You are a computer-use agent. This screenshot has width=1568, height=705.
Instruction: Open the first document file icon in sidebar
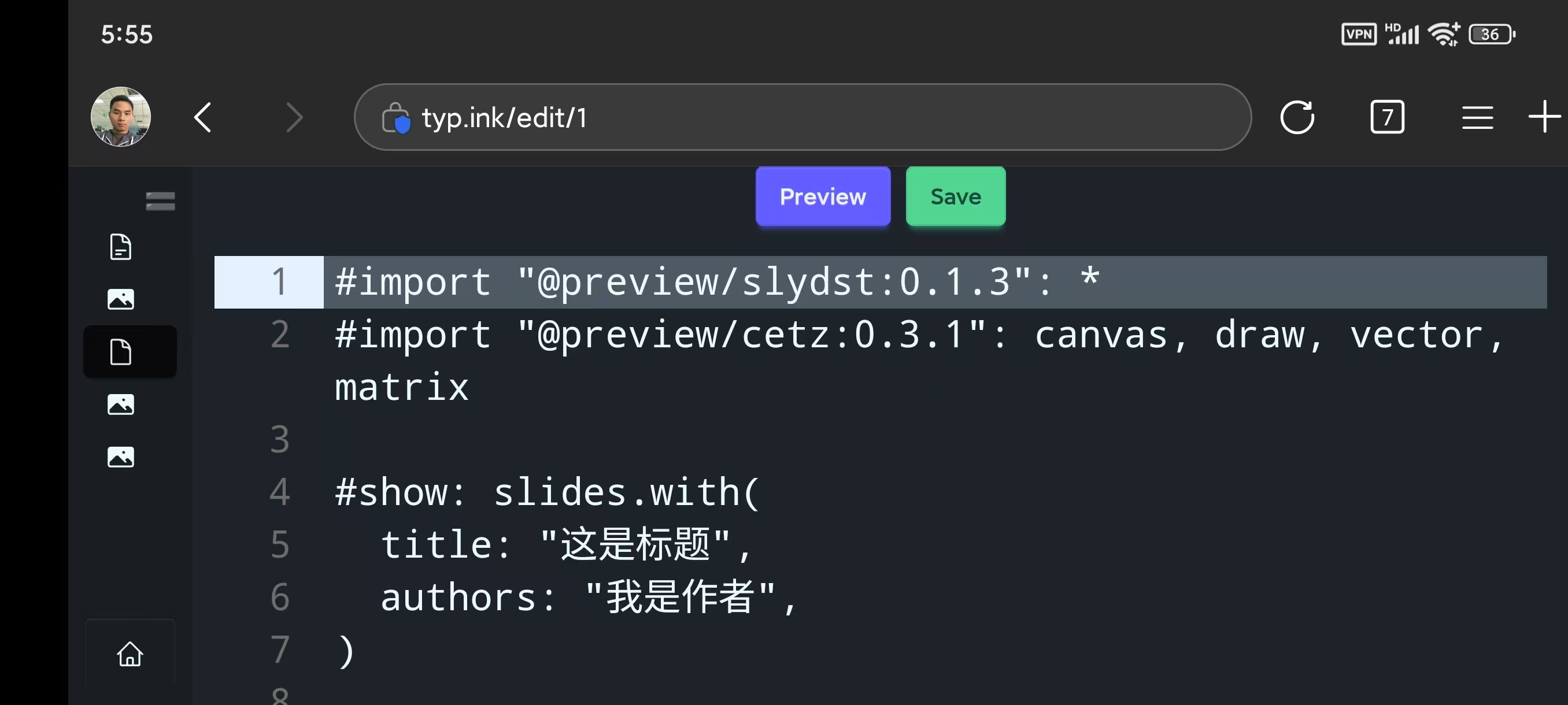pyautogui.click(x=120, y=247)
